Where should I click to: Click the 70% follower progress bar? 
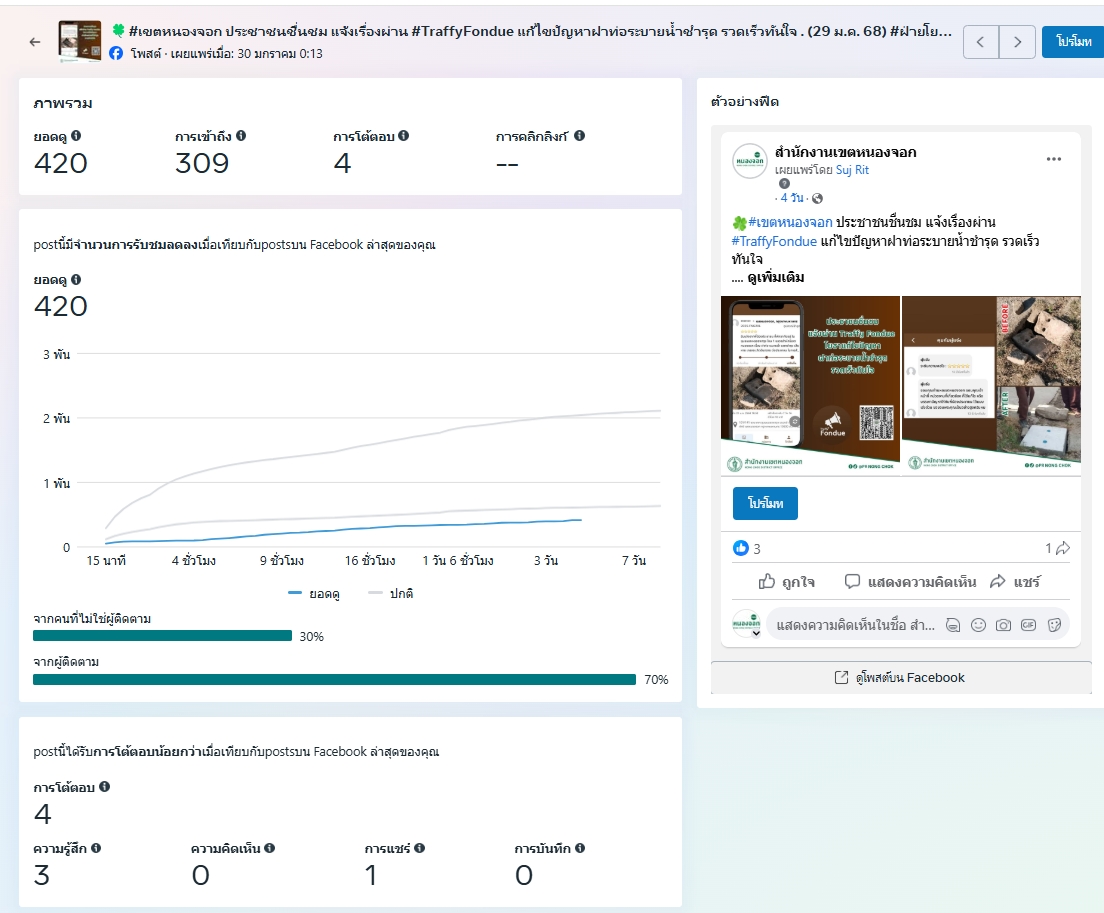334,679
